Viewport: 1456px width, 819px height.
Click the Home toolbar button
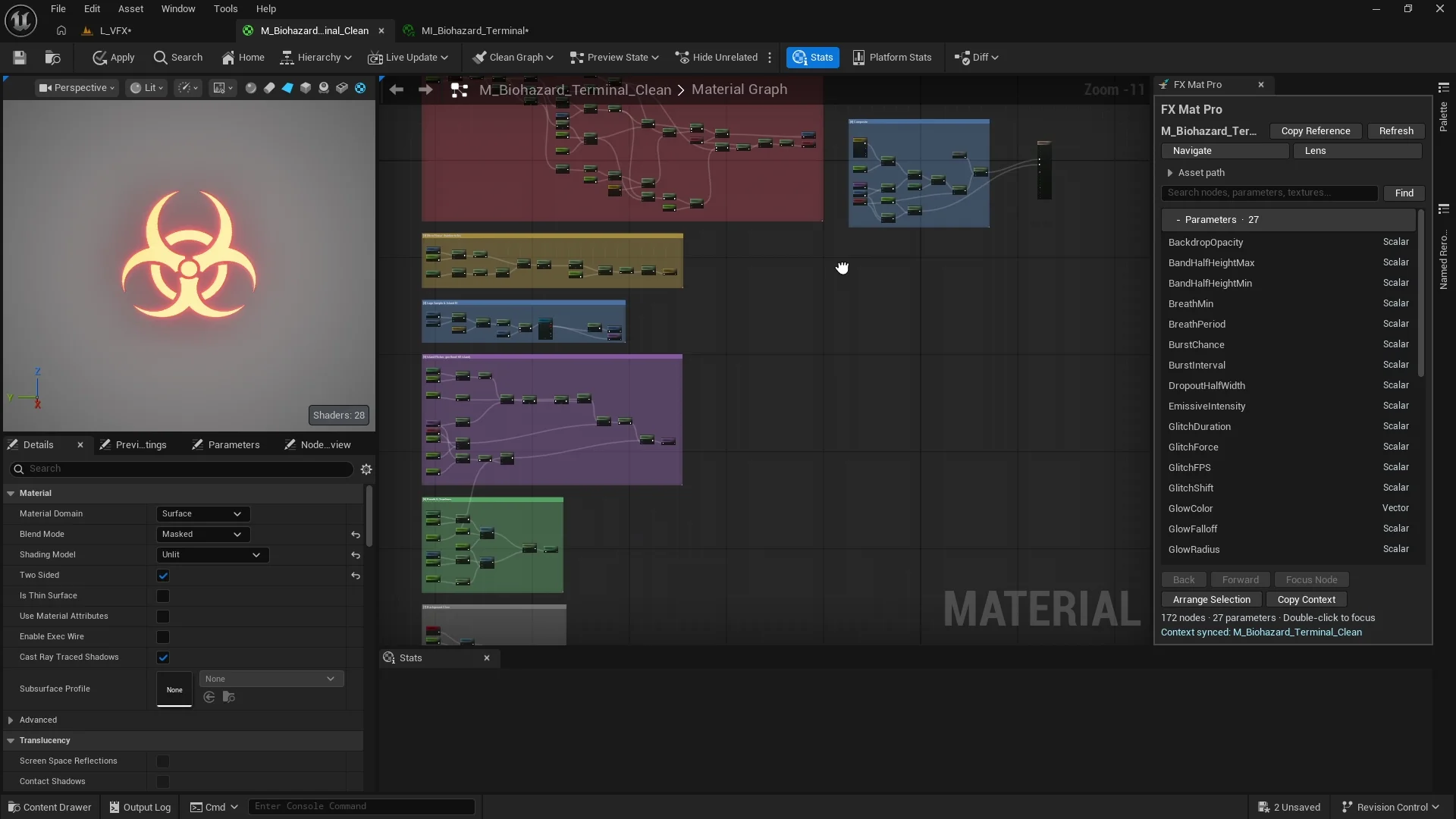tap(243, 58)
